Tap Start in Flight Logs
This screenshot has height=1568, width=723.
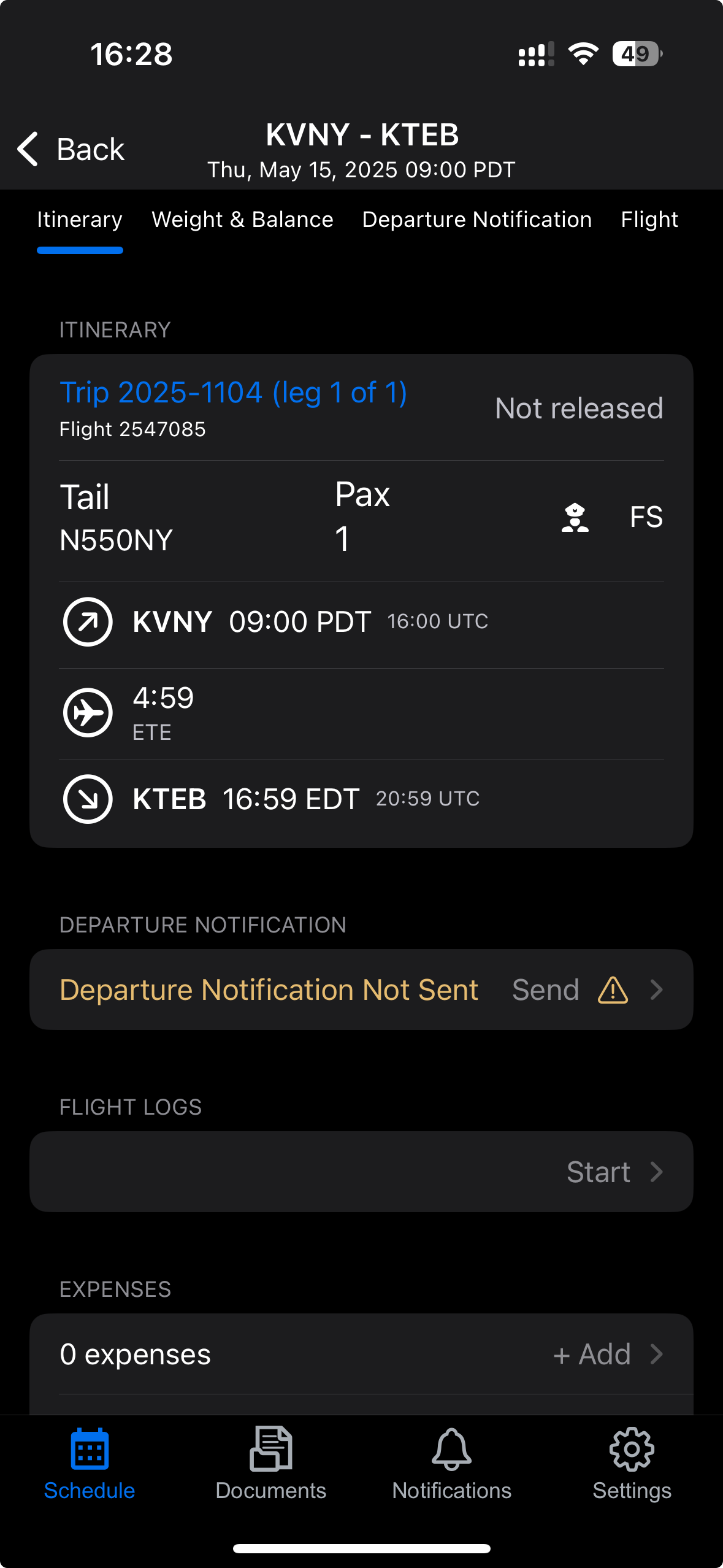coord(599,1172)
